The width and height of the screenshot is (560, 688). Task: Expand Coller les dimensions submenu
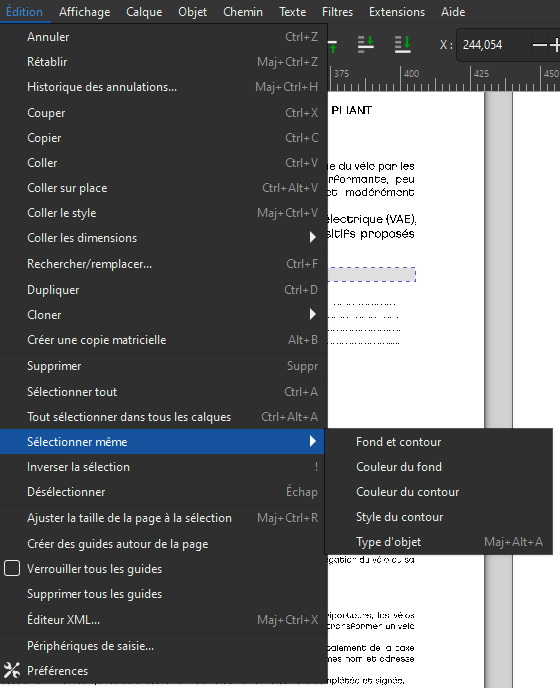[163, 238]
